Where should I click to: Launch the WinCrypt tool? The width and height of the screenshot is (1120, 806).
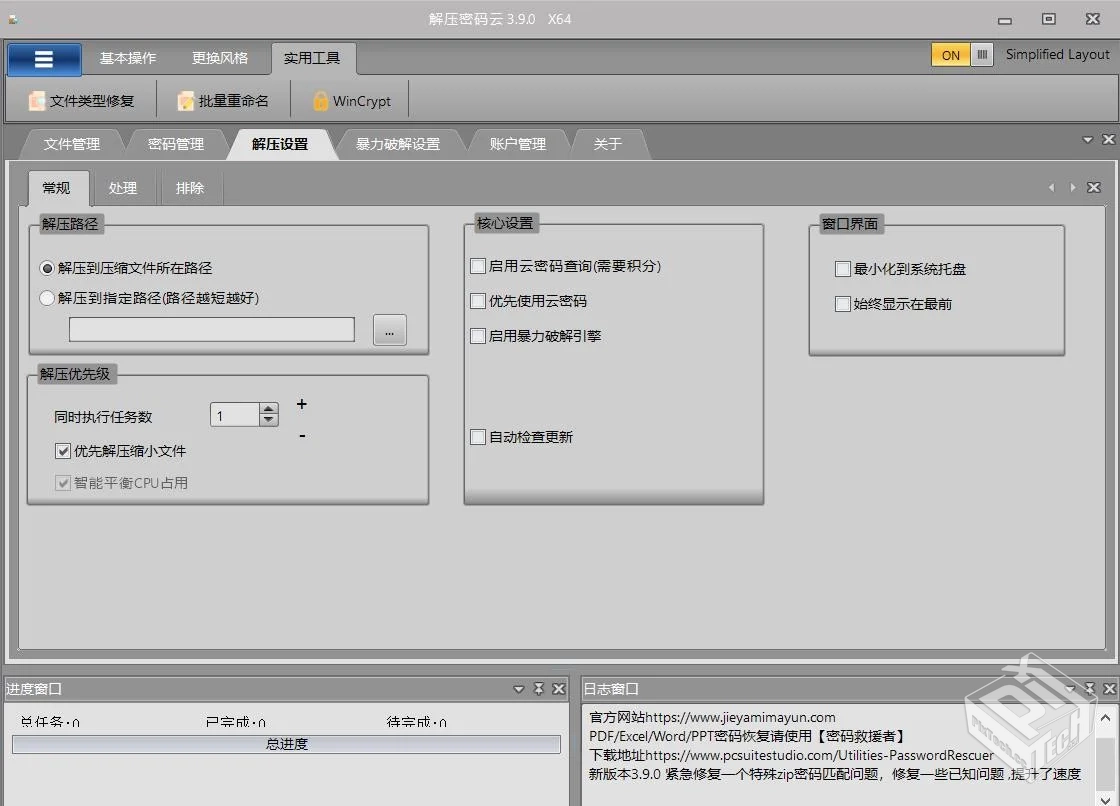coord(349,100)
